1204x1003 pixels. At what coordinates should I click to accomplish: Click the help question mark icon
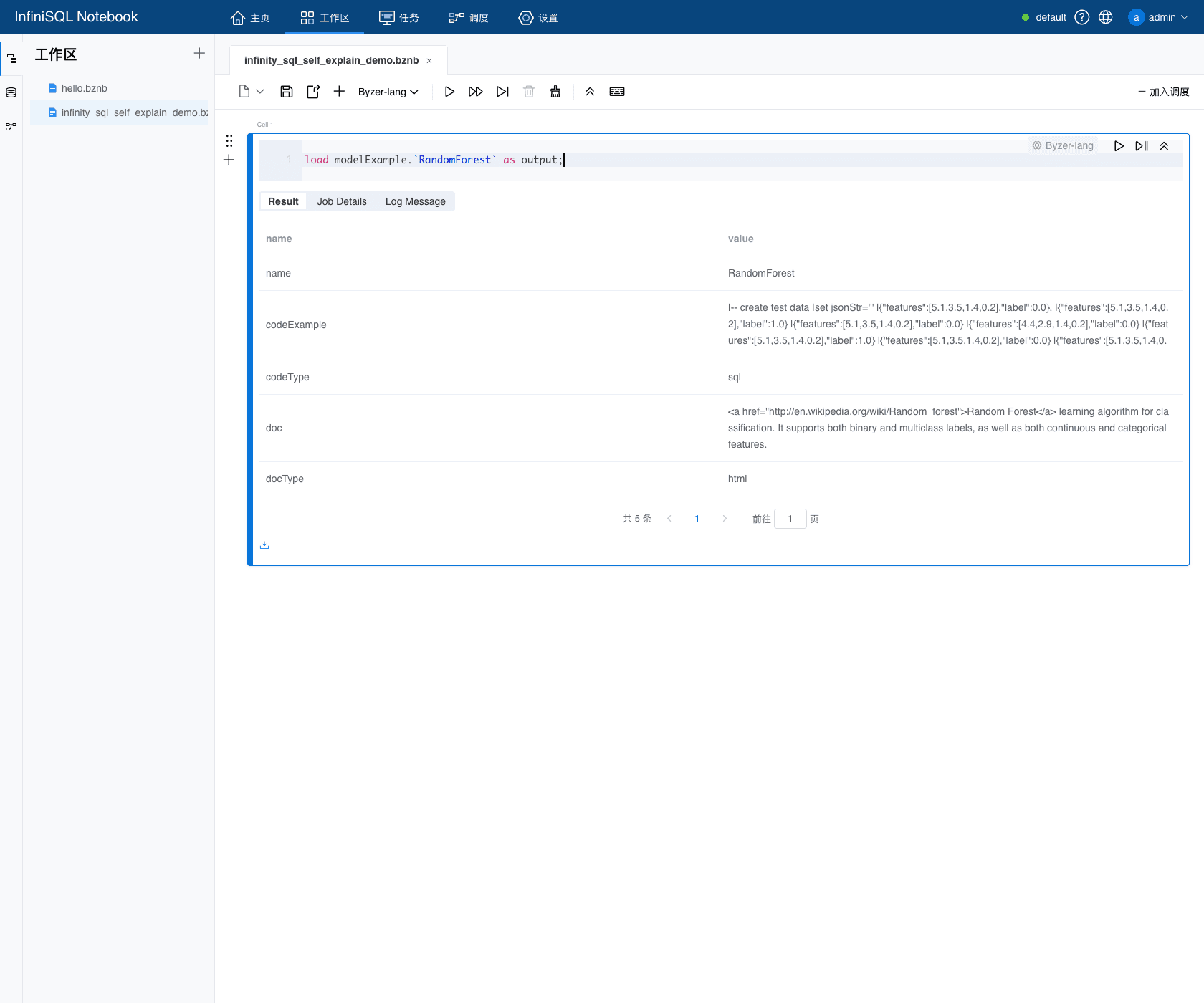[x=1082, y=17]
